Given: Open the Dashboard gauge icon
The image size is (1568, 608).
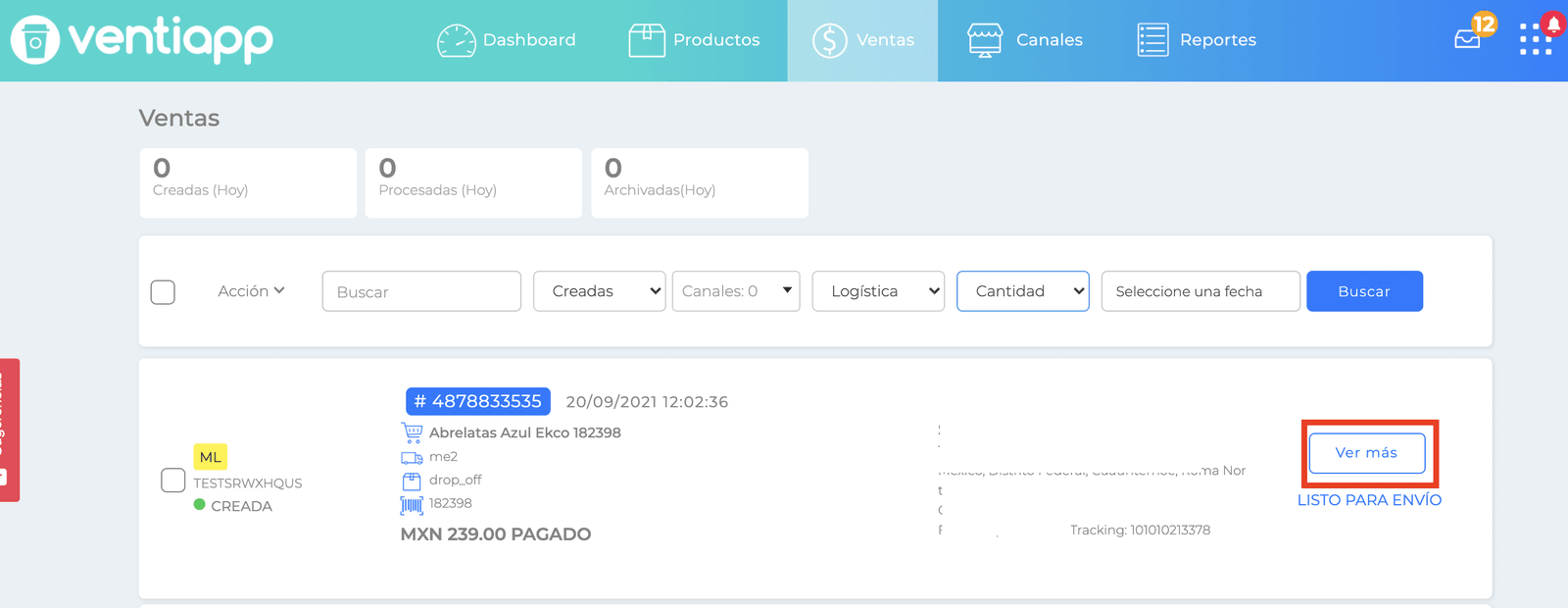Looking at the screenshot, I should pyautogui.click(x=456, y=40).
